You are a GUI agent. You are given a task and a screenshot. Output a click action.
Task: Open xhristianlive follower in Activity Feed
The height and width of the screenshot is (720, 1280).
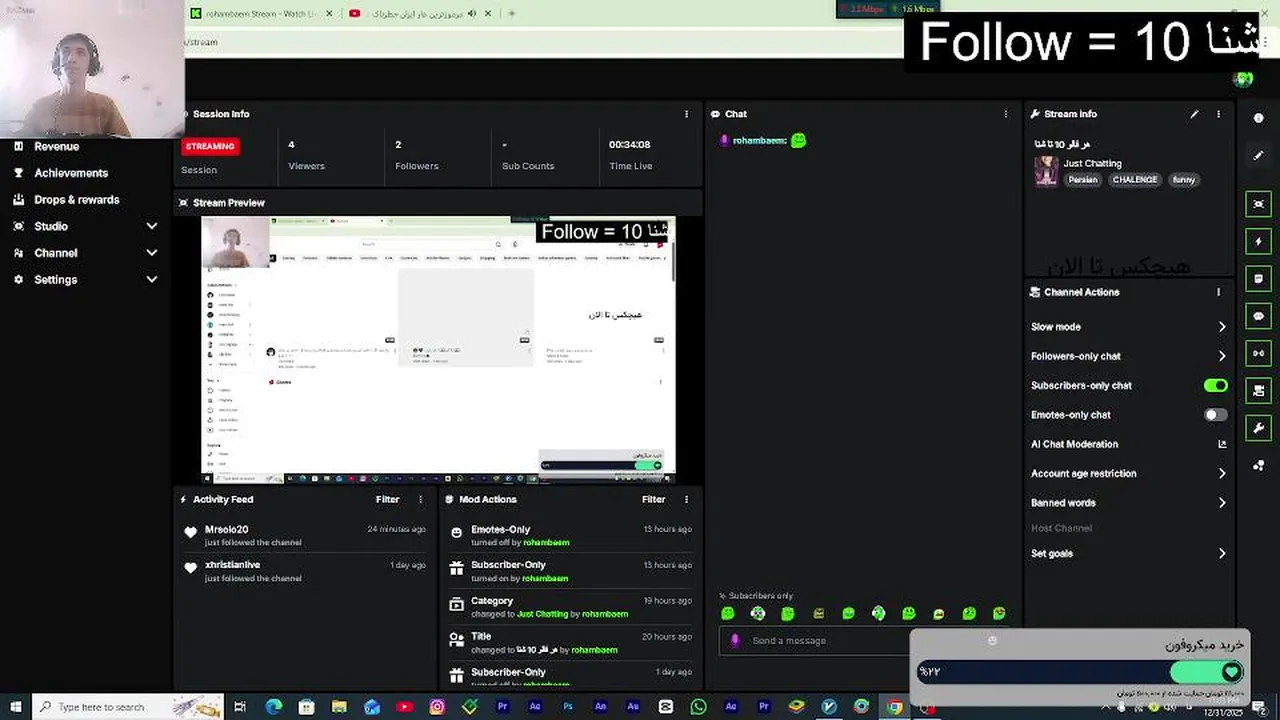click(232, 565)
